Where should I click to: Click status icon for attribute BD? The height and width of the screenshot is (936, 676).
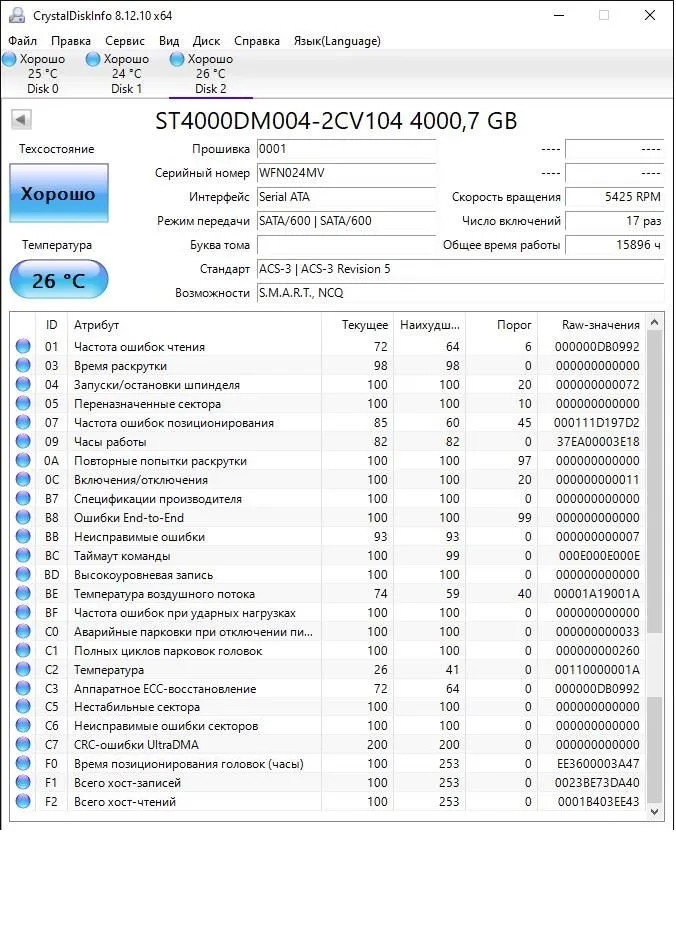click(23, 574)
